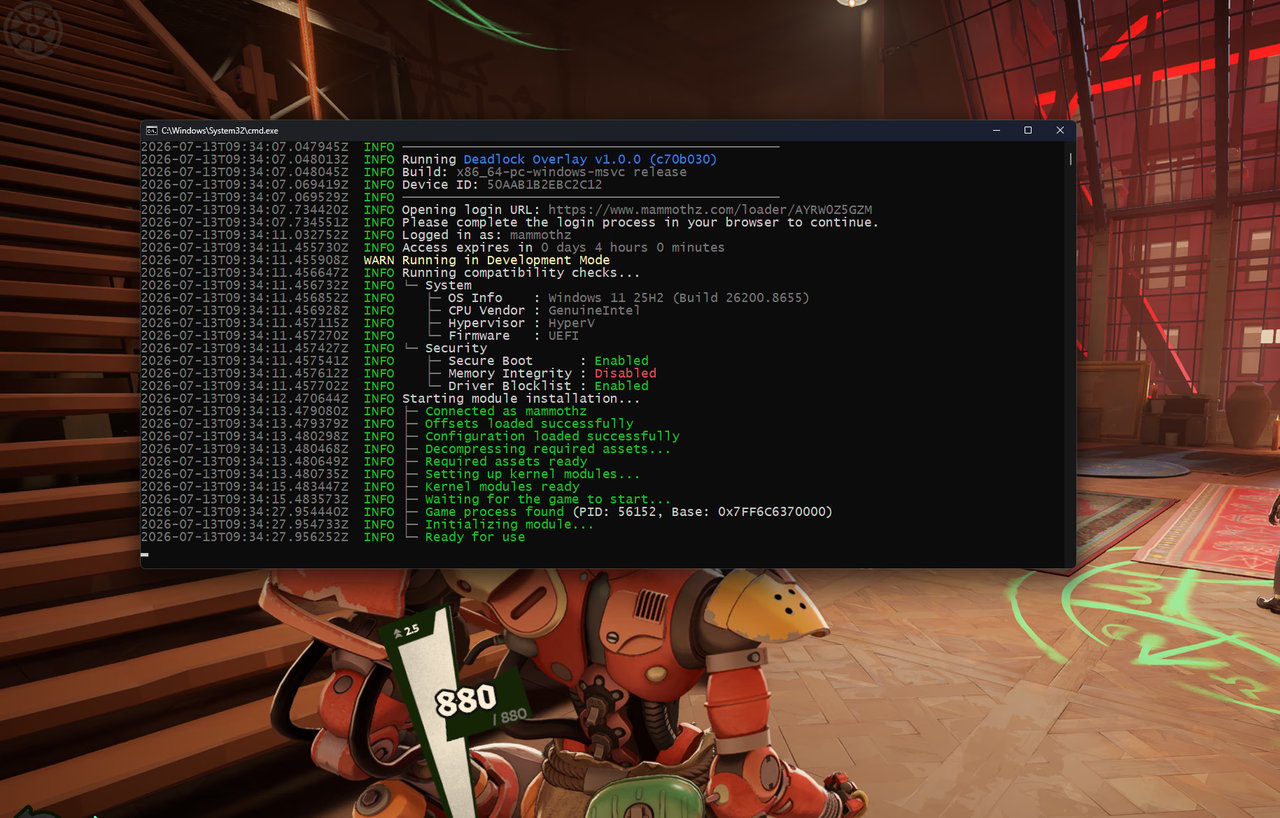Click the WARN "Running in Development Mode" line

[x=506, y=260]
